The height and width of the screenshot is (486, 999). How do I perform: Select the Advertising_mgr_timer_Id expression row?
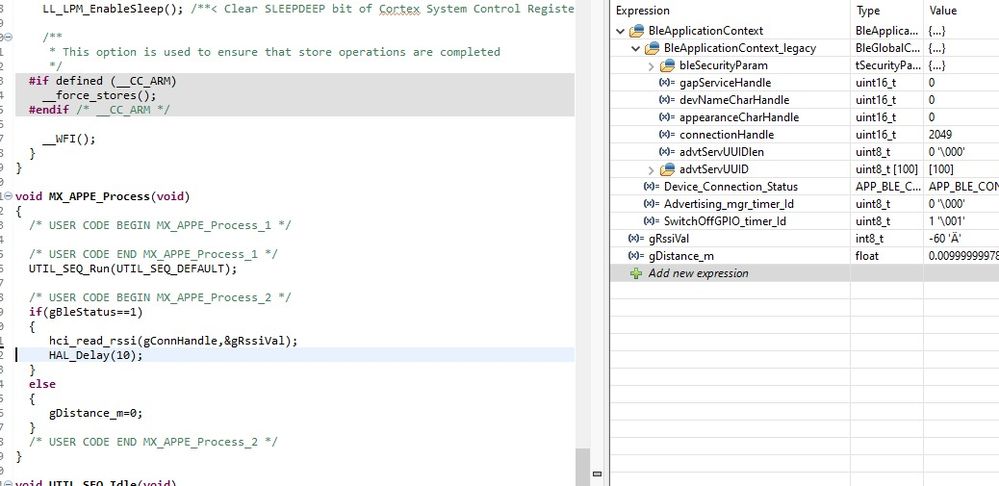pos(804,204)
